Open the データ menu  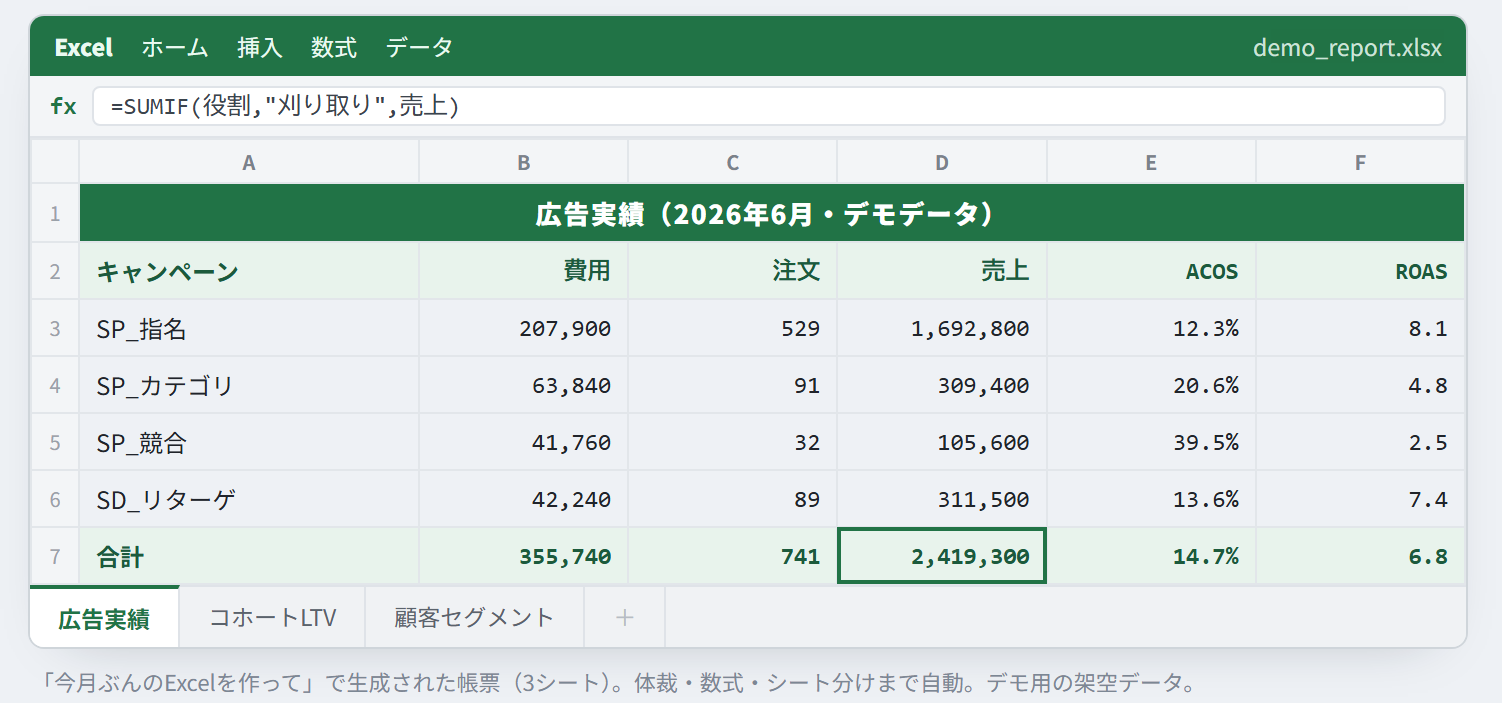[x=420, y=47]
